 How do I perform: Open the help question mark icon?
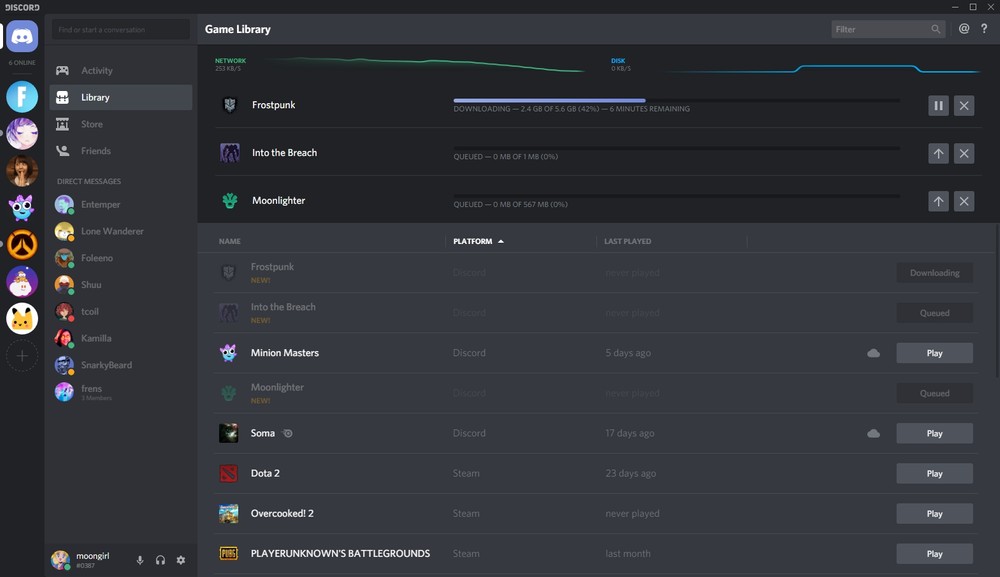[x=984, y=29]
